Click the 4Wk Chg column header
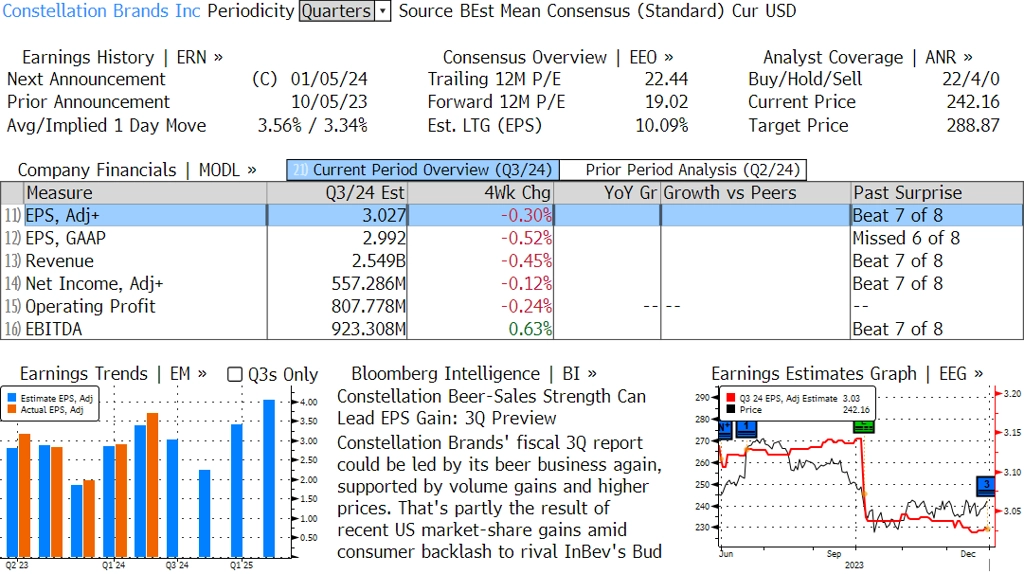The image size is (1024, 574). [x=480, y=193]
